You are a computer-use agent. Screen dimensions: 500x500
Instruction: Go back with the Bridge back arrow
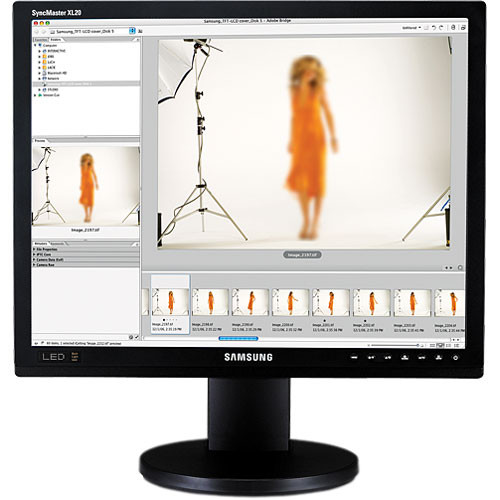click(x=37, y=32)
